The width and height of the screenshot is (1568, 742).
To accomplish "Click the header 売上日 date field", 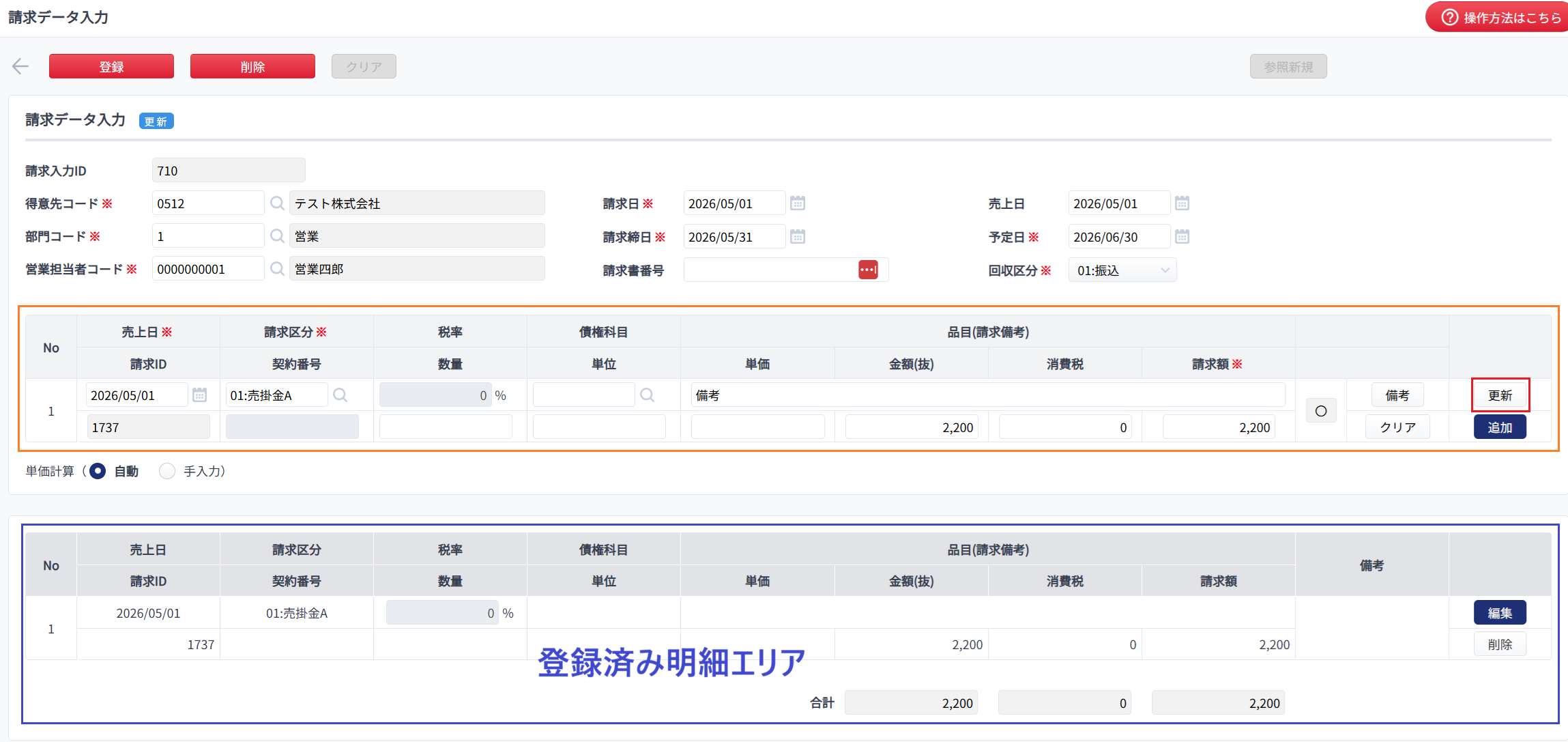I will point(1119,203).
